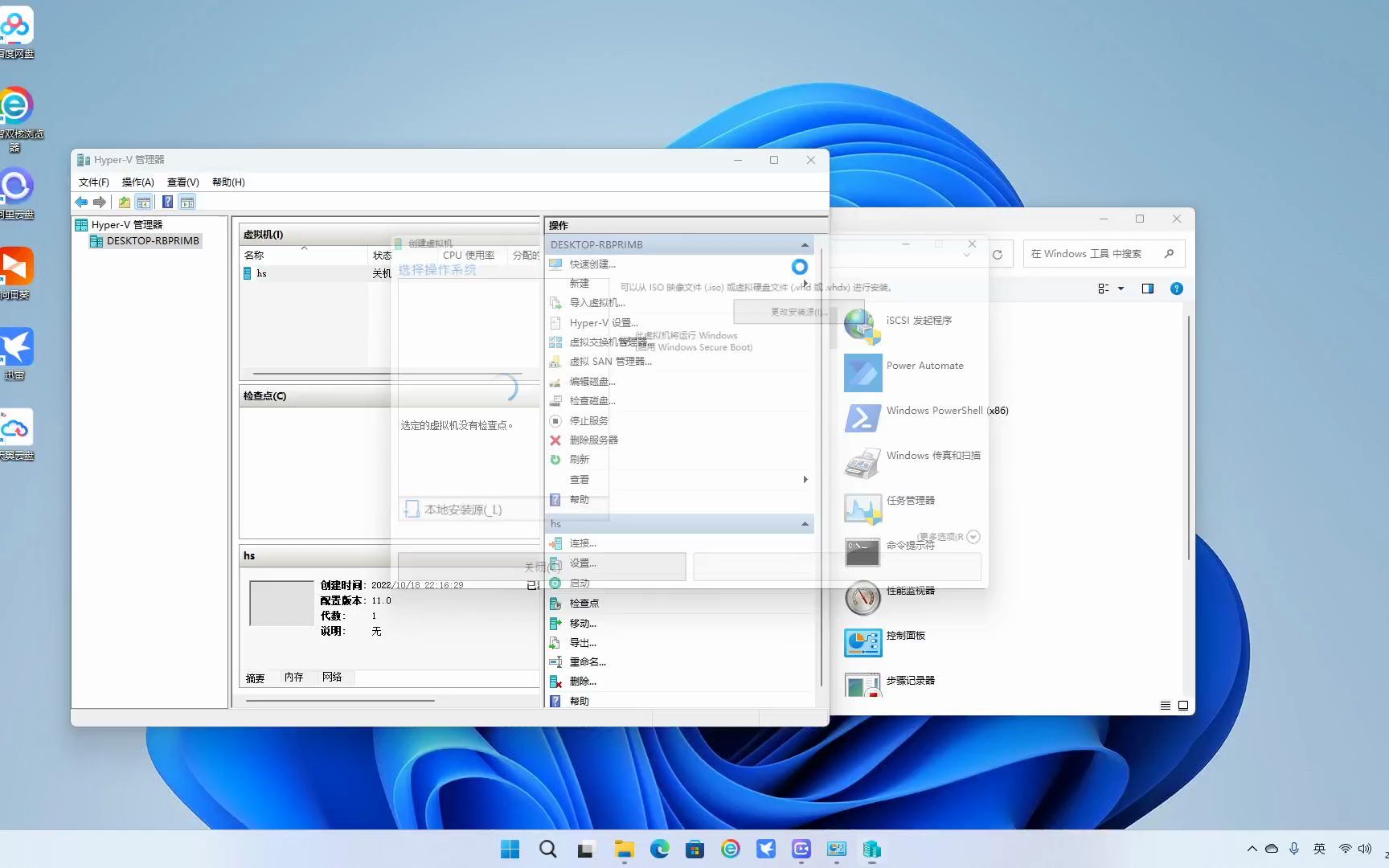1389x868 pixels.
Task: Click 删除 action for hs
Action: 583,682
